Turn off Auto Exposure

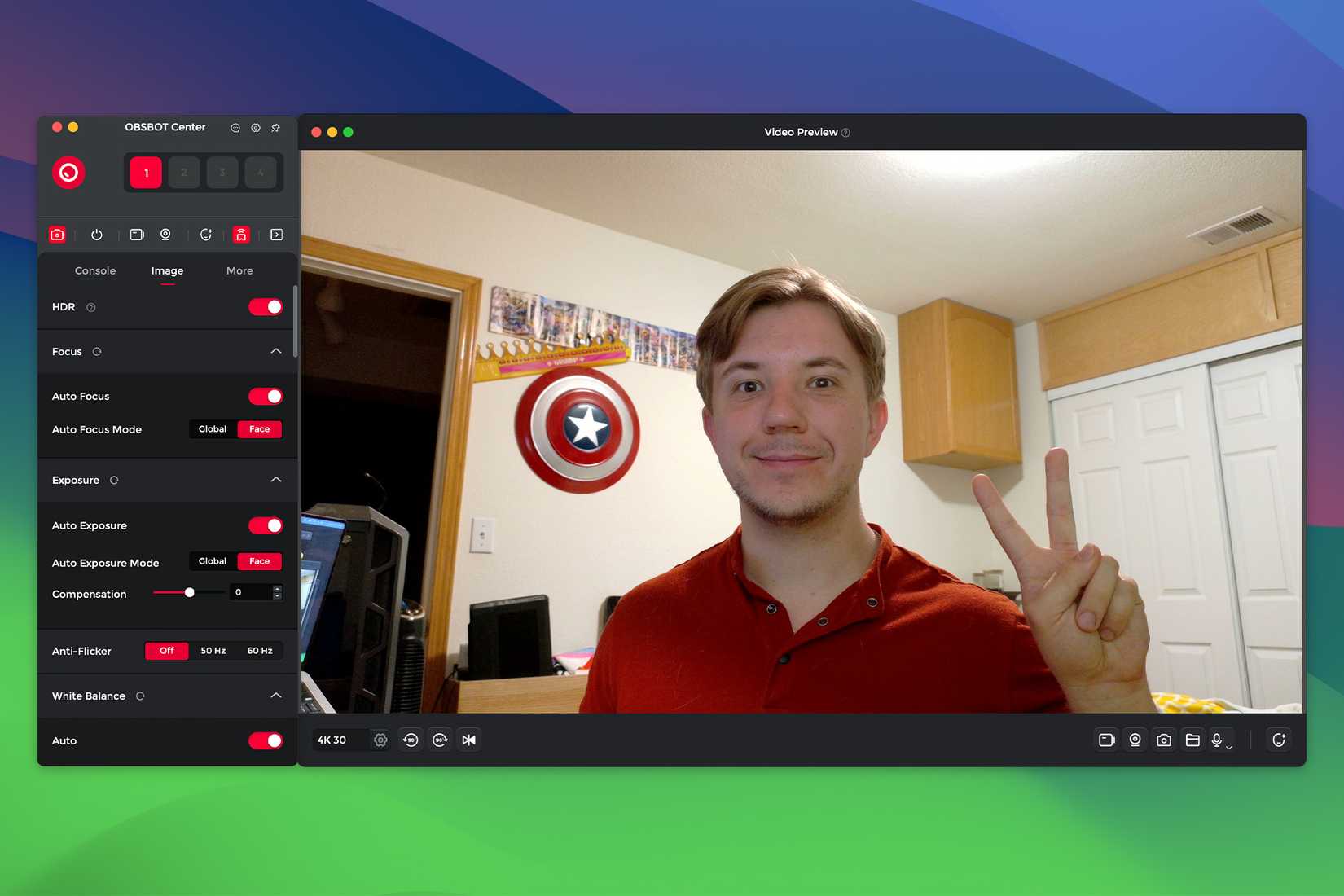265,525
